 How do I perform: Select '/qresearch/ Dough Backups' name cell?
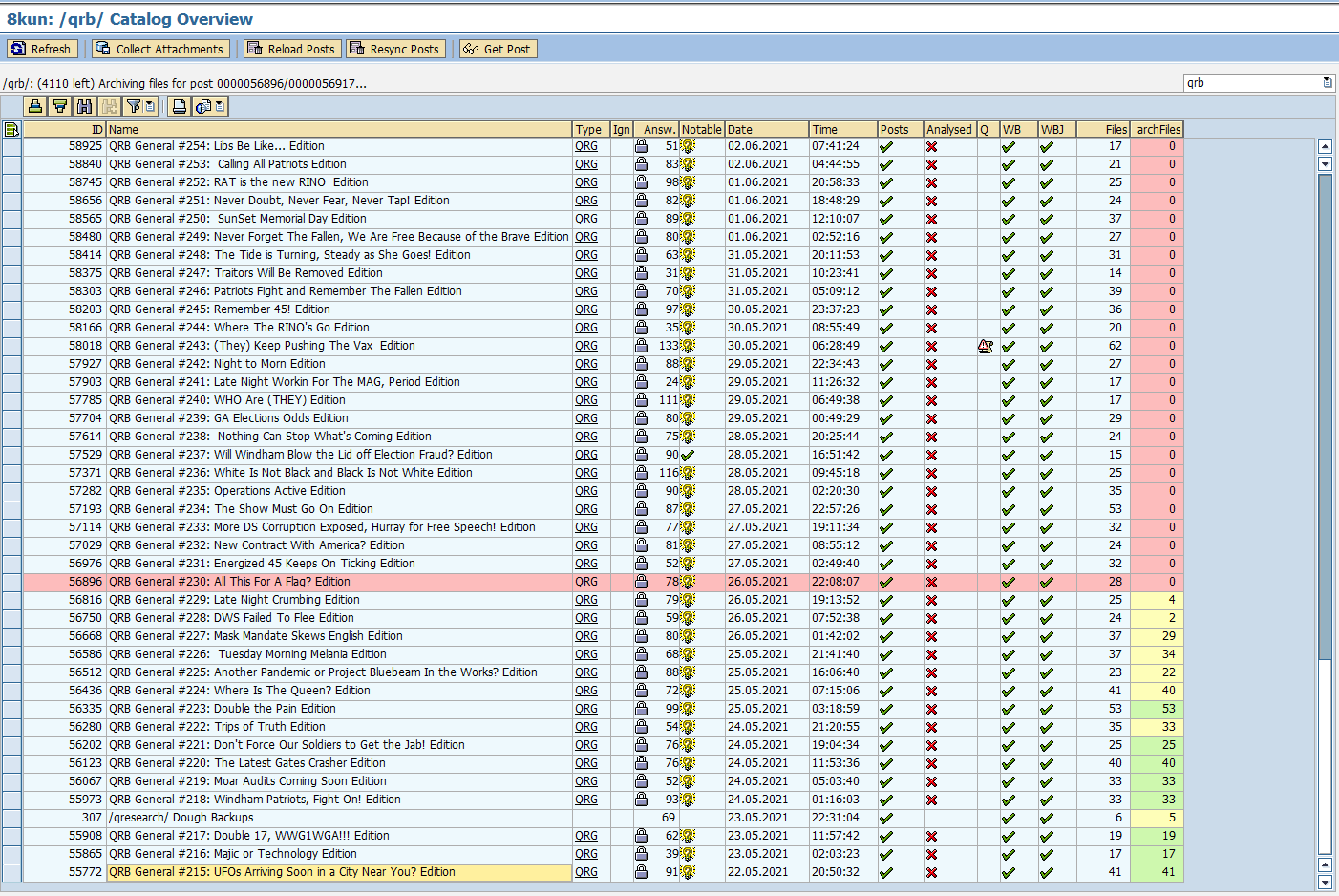339,818
